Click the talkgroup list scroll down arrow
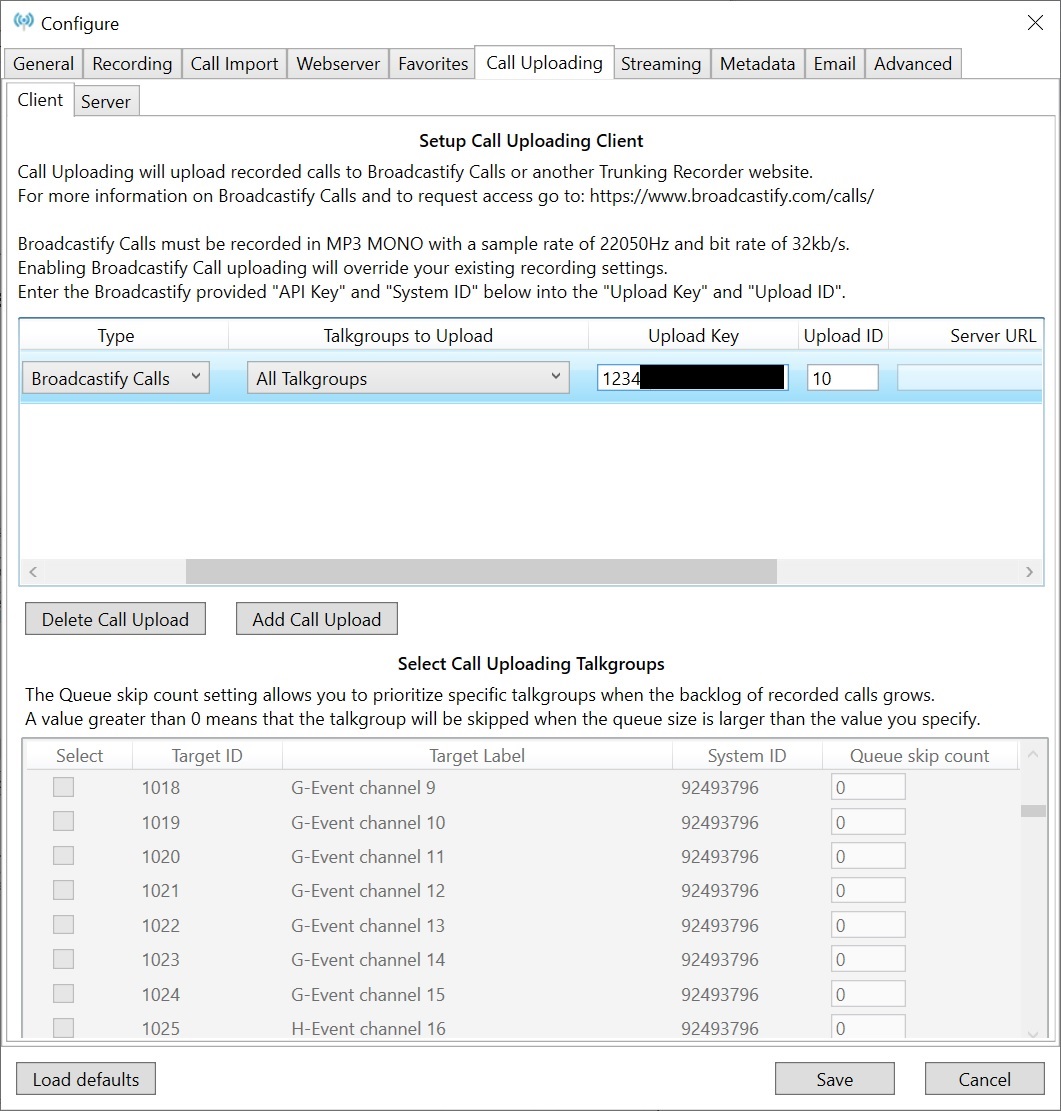Image resolution: width=1061 pixels, height=1111 pixels. 1033,1034
